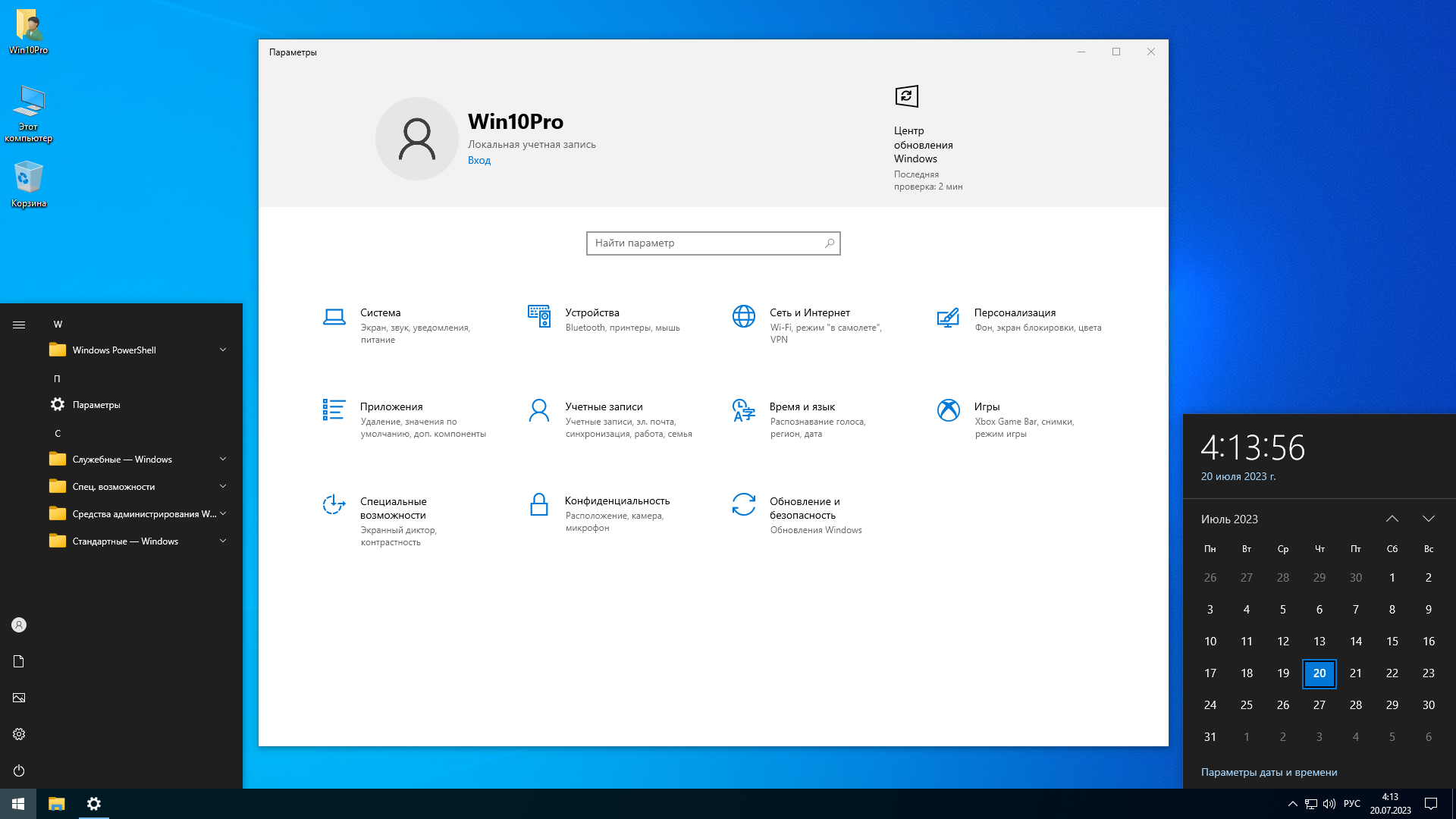The width and height of the screenshot is (1456, 819).
Task: Open Settings gear in Start menu sidebar
Action: point(19,734)
